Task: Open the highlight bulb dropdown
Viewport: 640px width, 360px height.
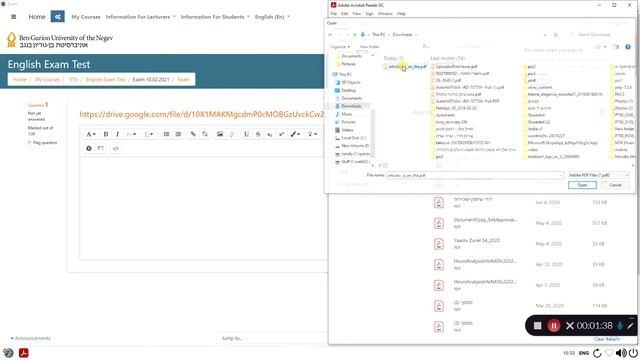Action: (x=312, y=134)
